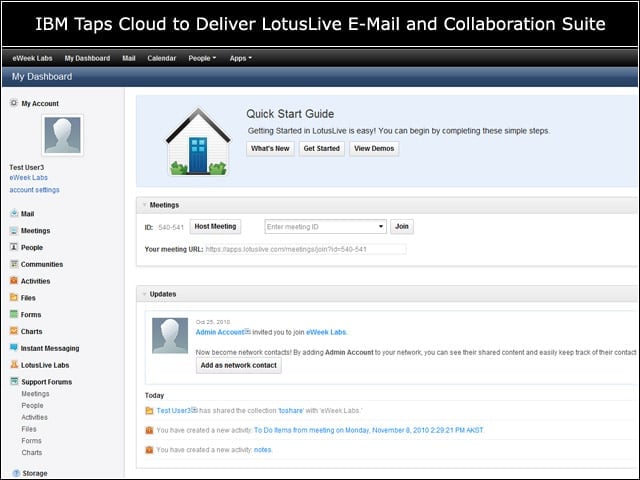Open the account settings link

34,190
